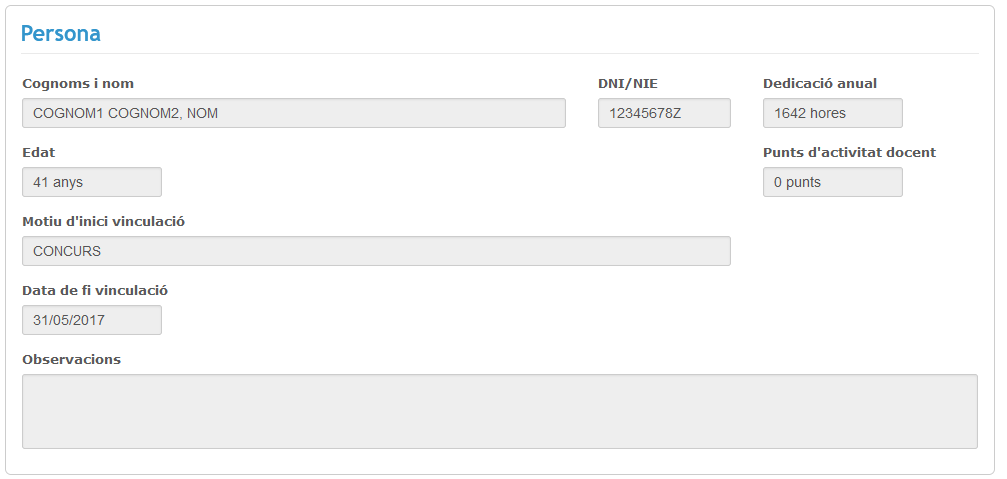Click the Motiu d'inici vinculació field
Screen dimensions: 1007x479
(x=376, y=251)
